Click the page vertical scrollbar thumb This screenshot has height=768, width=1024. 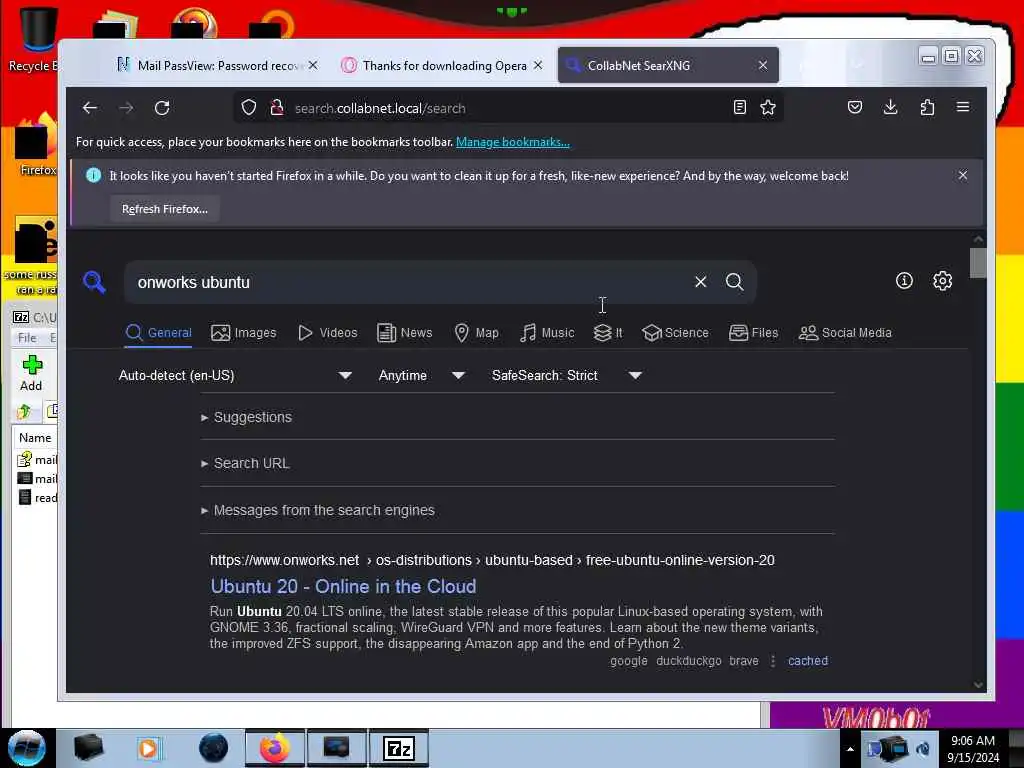[x=978, y=263]
